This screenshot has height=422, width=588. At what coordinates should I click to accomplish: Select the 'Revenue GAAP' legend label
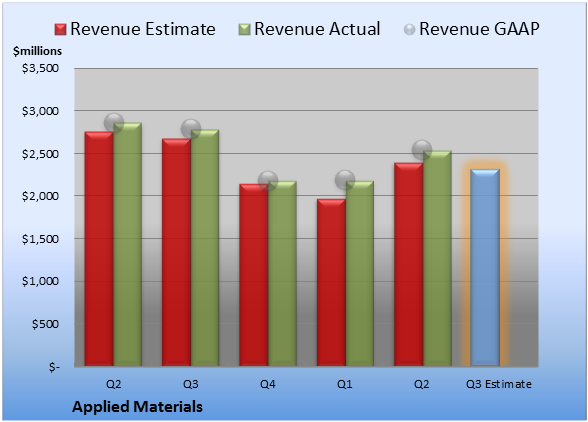(479, 29)
